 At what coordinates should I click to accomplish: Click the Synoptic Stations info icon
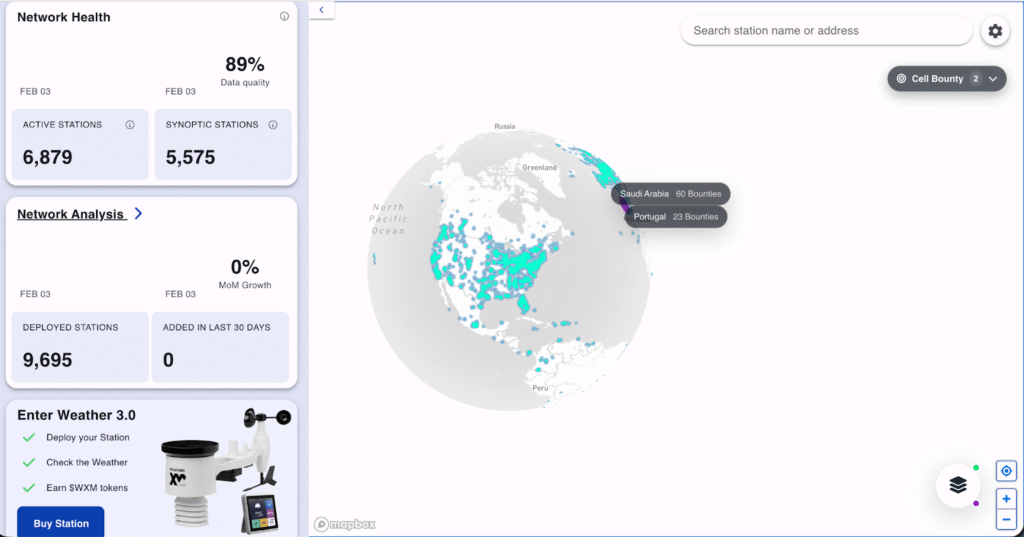(x=273, y=125)
